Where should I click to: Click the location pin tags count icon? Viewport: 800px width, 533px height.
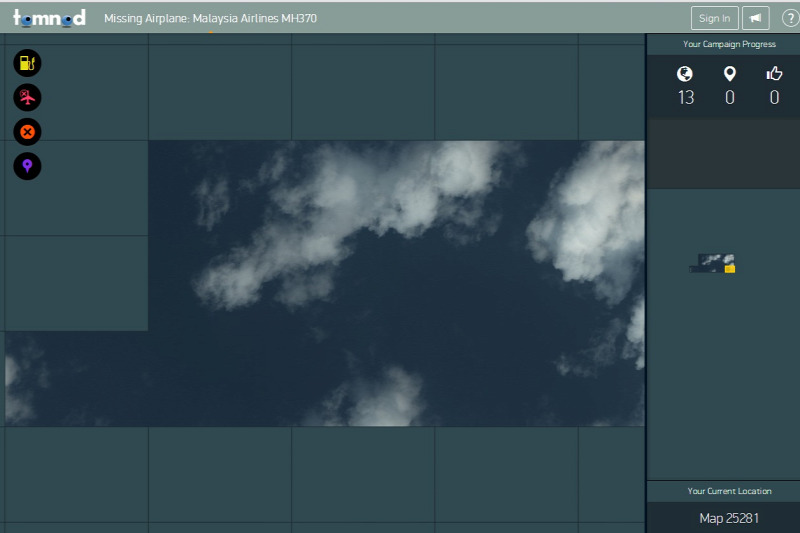[730, 74]
